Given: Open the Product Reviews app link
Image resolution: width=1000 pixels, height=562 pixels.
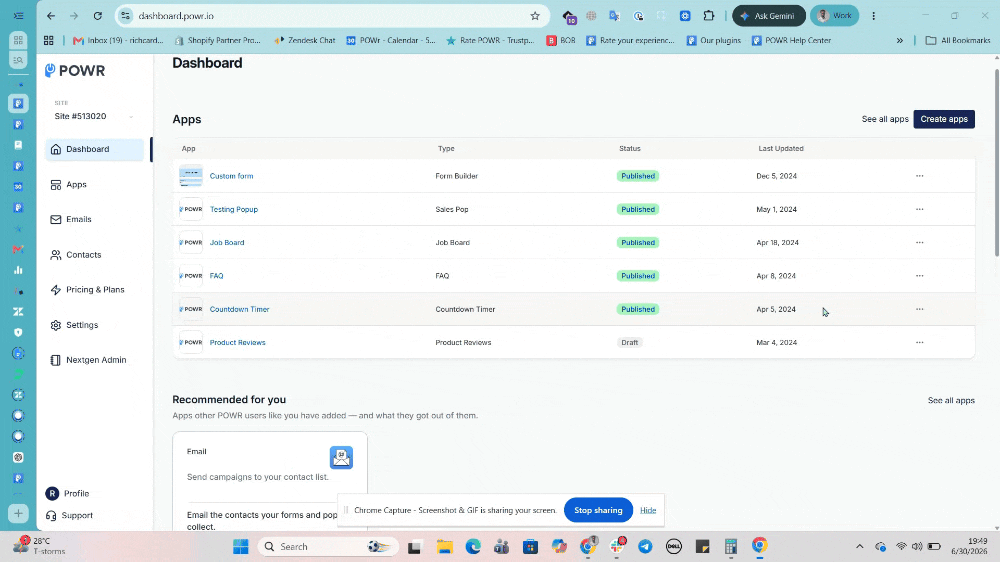Looking at the screenshot, I should 237,343.
